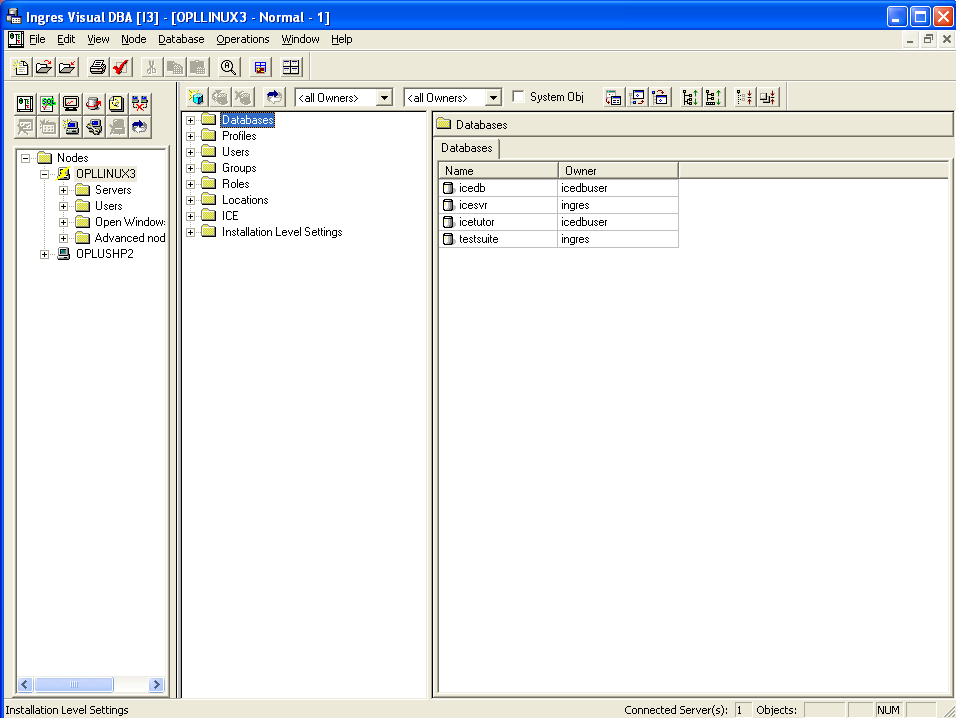Open the Window menu
Screen dimensions: 956x718
click(300, 39)
